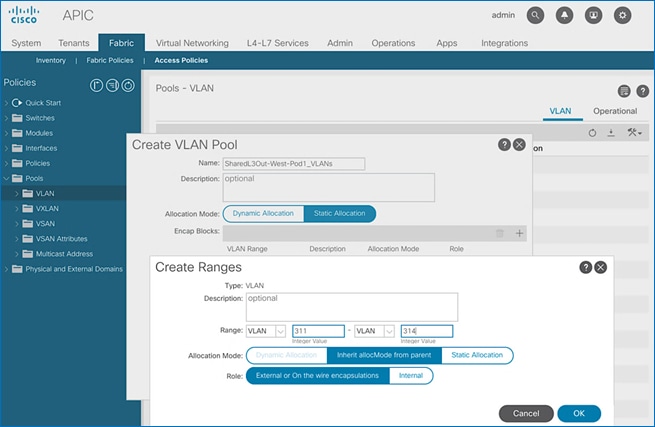This screenshot has width=655, height=427.
Task: Close the Create Ranges dialog
Action: point(601,267)
